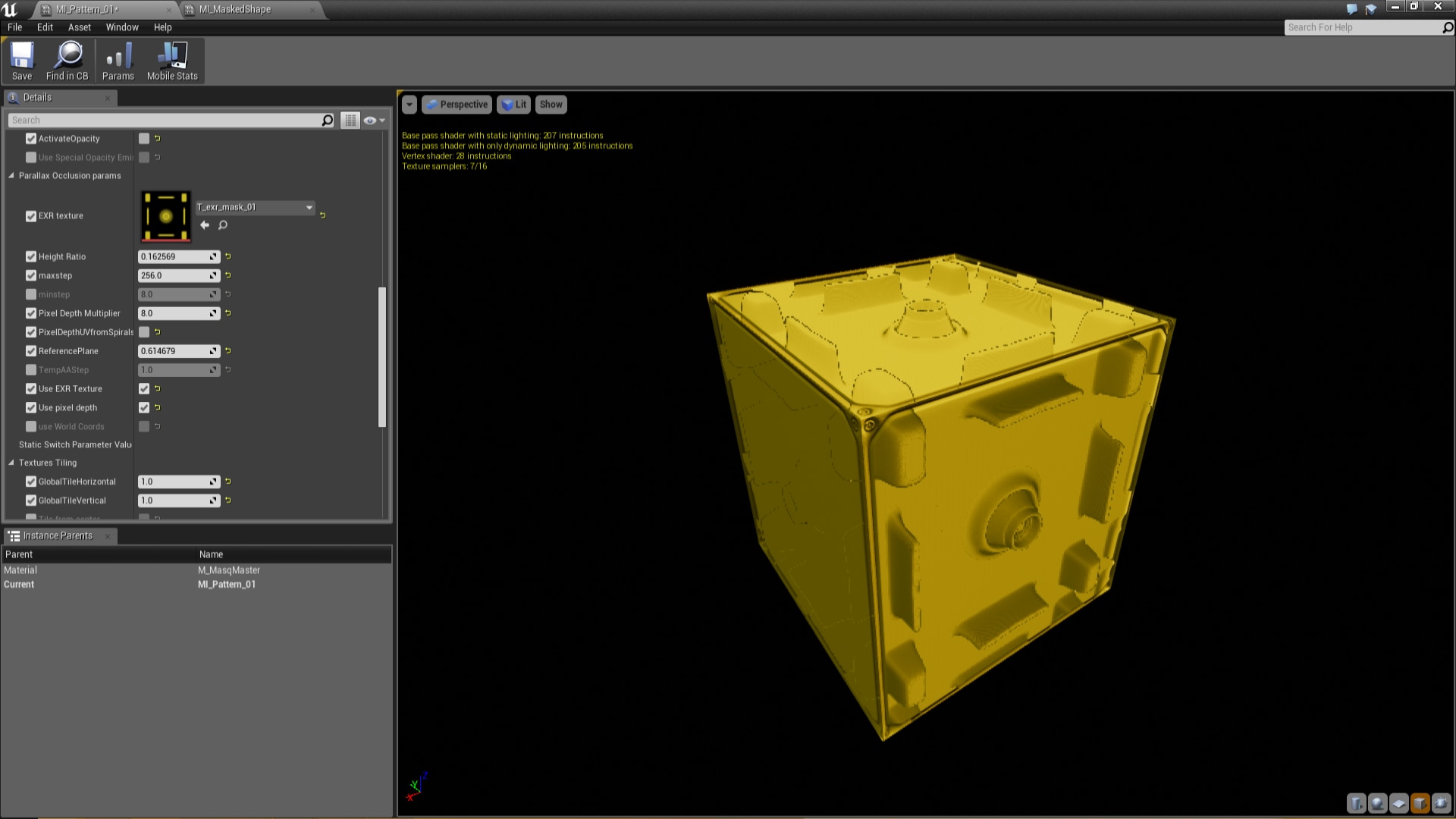The image size is (1456, 819).
Task: Click Details panel vertical scrollbar
Action: click(x=382, y=356)
